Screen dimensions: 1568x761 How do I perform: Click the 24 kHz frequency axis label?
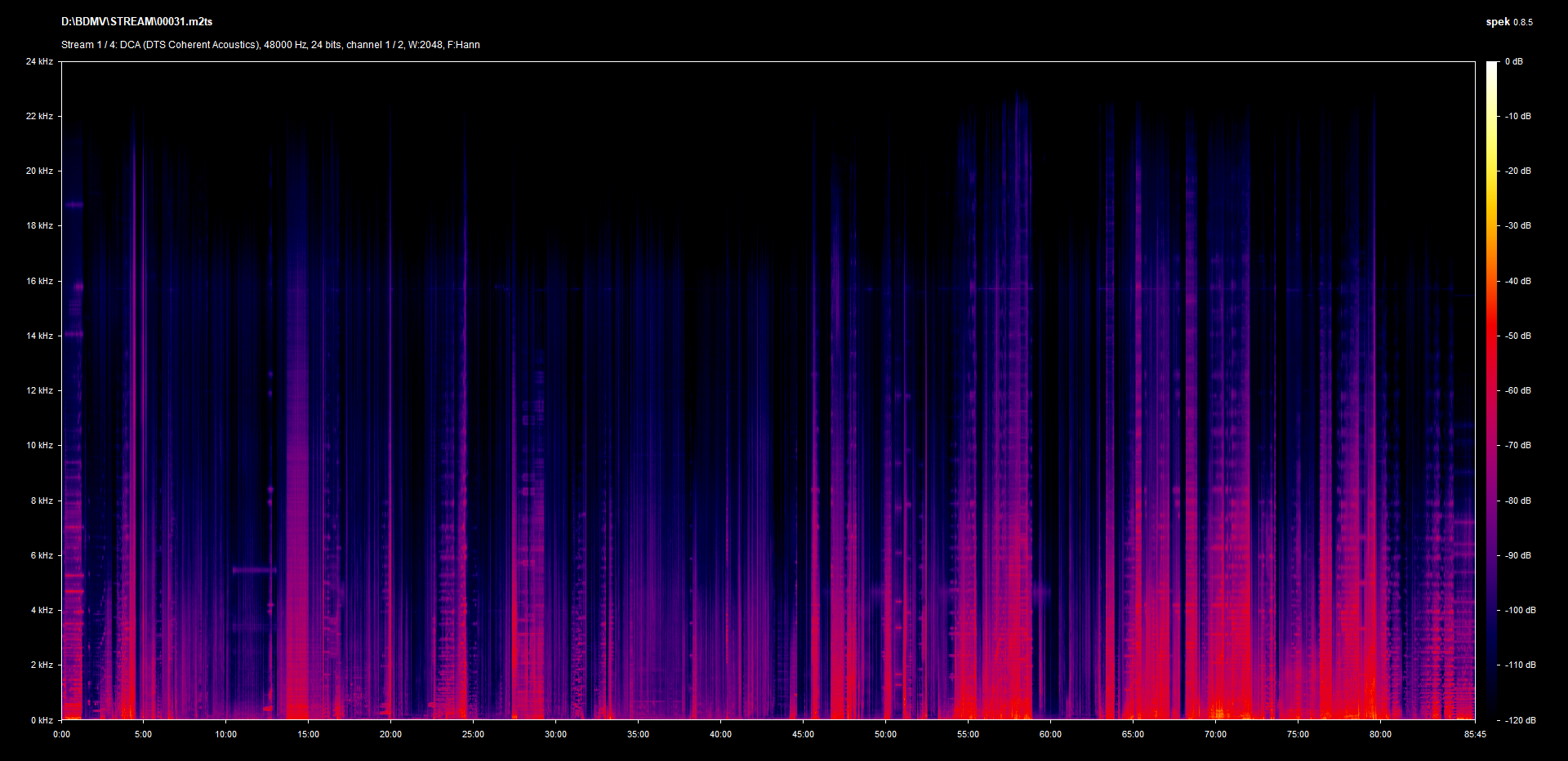[x=39, y=61]
